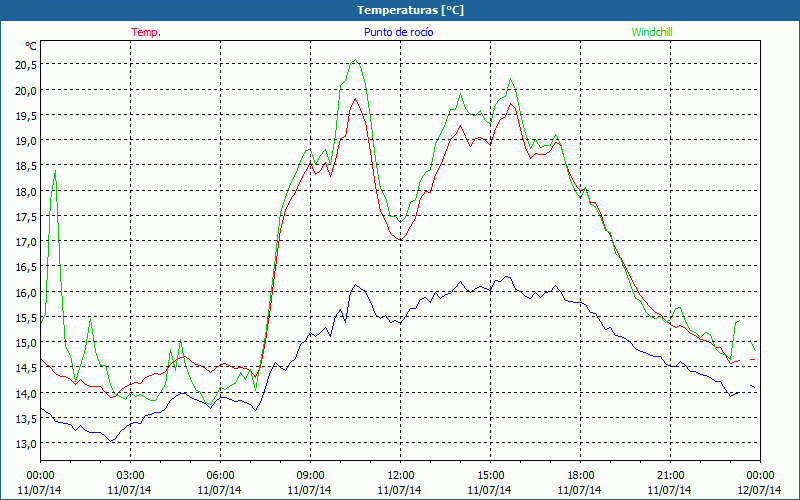Click the 19,5 y-axis value
The height and width of the screenshot is (500, 800).
point(25,116)
